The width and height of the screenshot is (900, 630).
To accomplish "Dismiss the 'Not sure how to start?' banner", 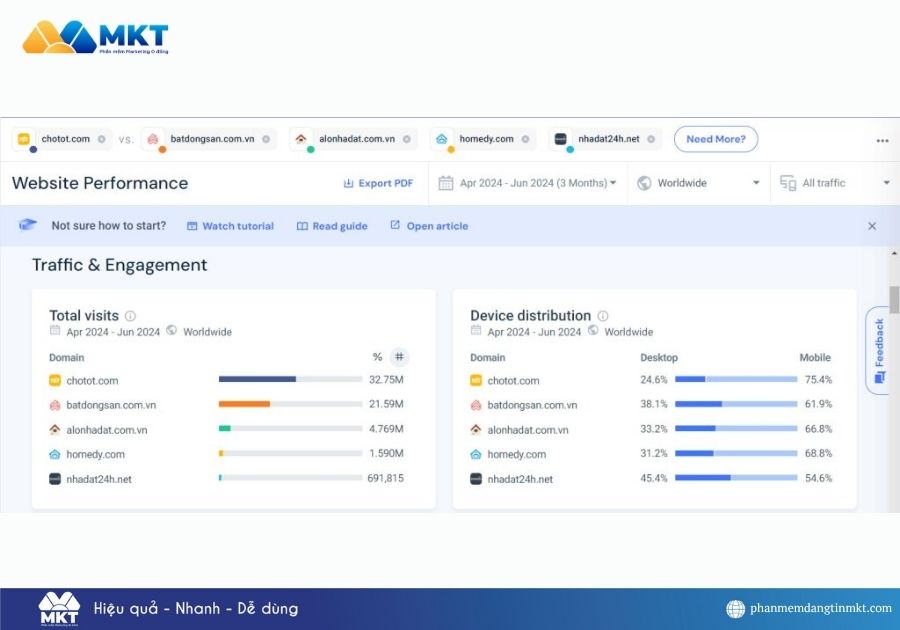I will point(872,225).
